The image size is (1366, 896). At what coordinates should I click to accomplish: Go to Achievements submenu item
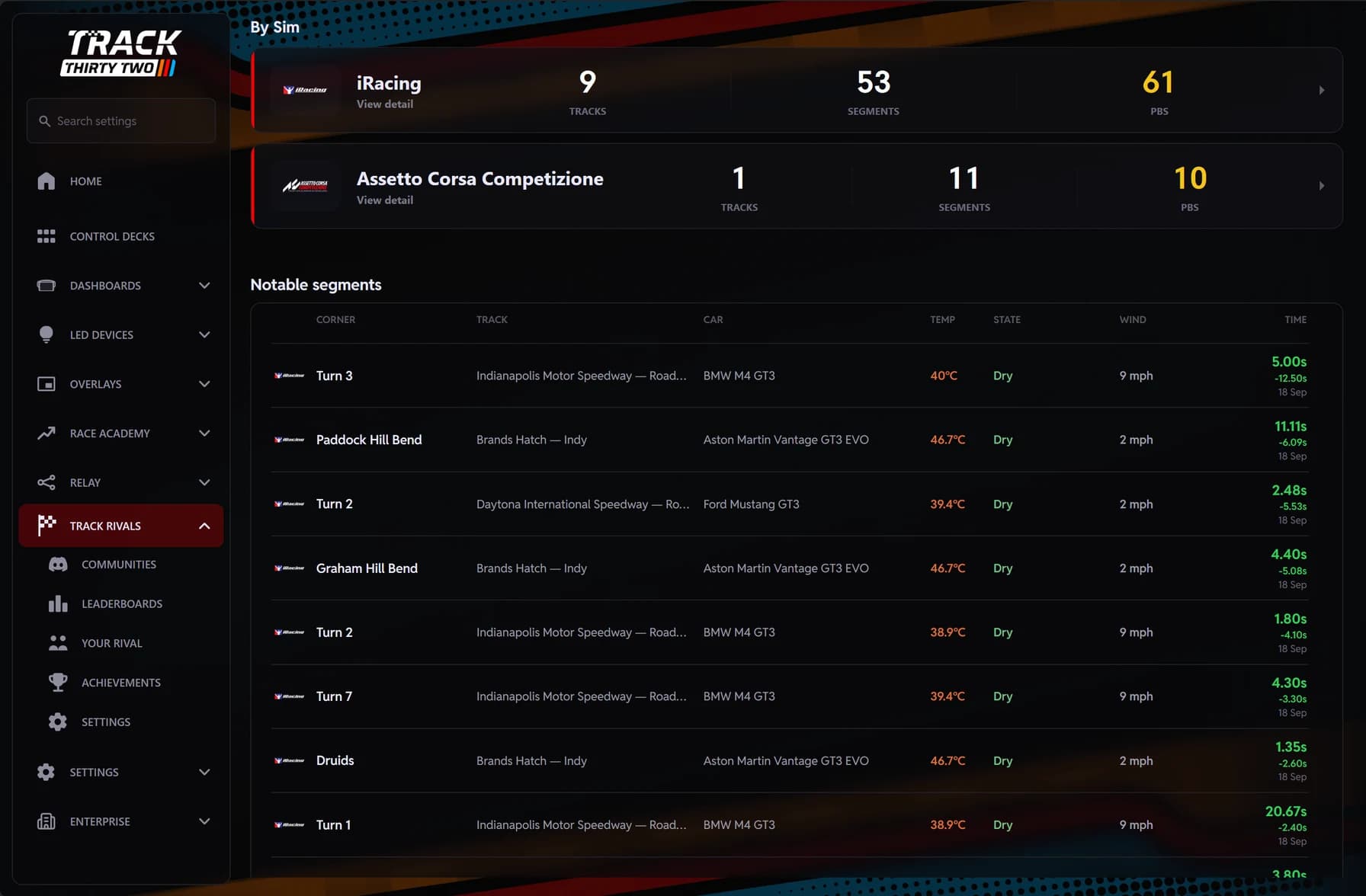tap(121, 683)
